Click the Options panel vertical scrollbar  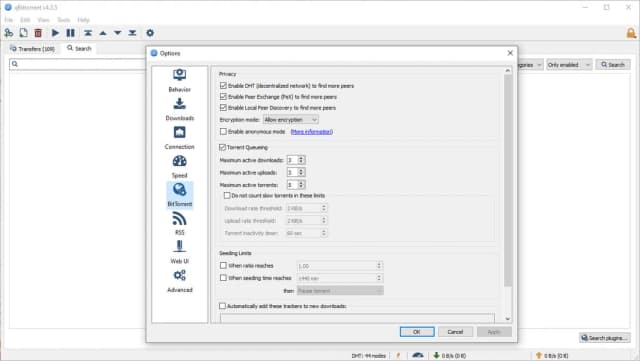[x=508, y=180]
